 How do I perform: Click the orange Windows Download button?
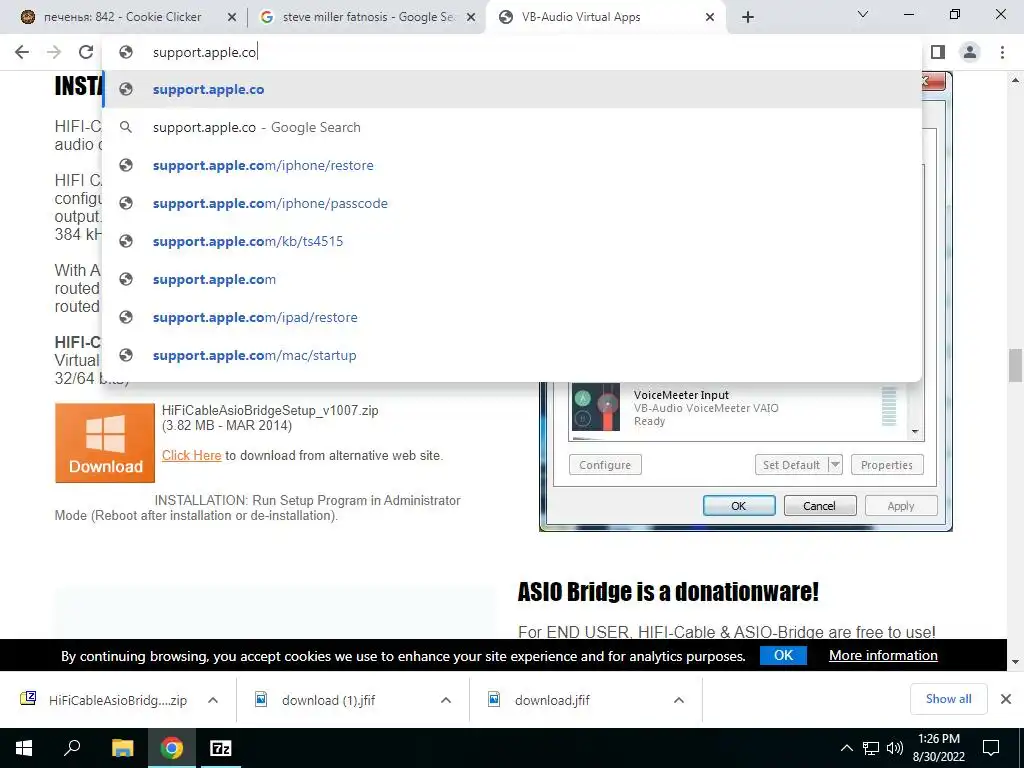[x=105, y=443]
